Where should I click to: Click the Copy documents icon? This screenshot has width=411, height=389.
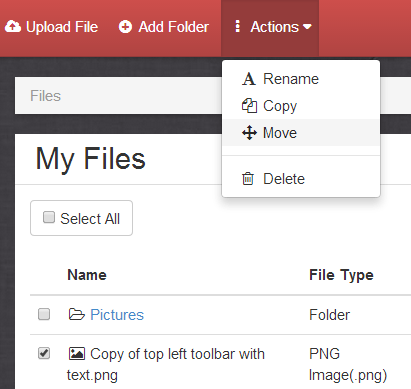(x=249, y=106)
